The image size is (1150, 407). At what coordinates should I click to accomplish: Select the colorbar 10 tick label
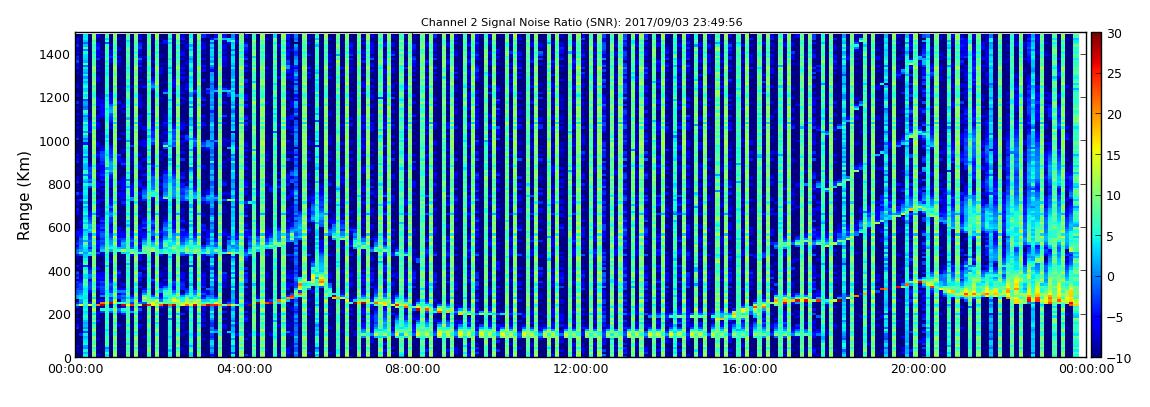pos(1114,195)
